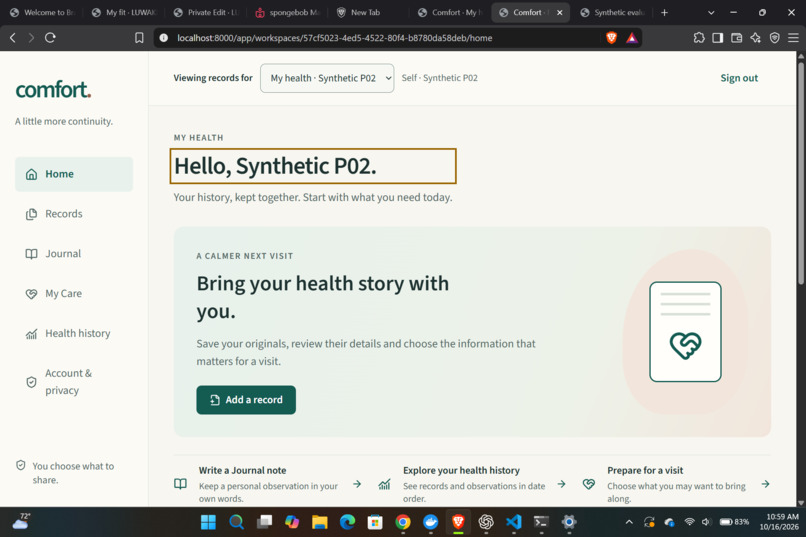Open Brave VPN shield icon in toolbar

(x=775, y=38)
